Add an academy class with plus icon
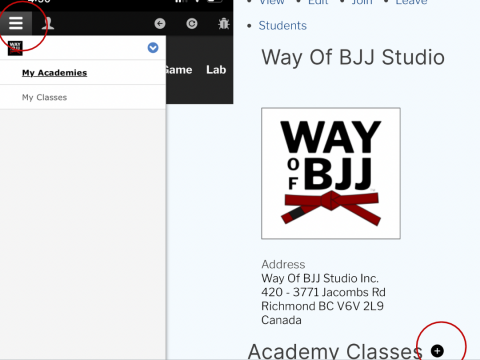 437,351
